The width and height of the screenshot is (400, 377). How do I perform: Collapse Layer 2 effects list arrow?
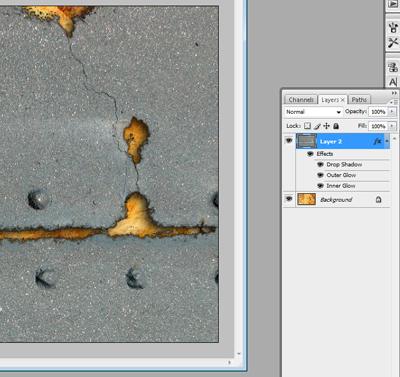tap(387, 141)
